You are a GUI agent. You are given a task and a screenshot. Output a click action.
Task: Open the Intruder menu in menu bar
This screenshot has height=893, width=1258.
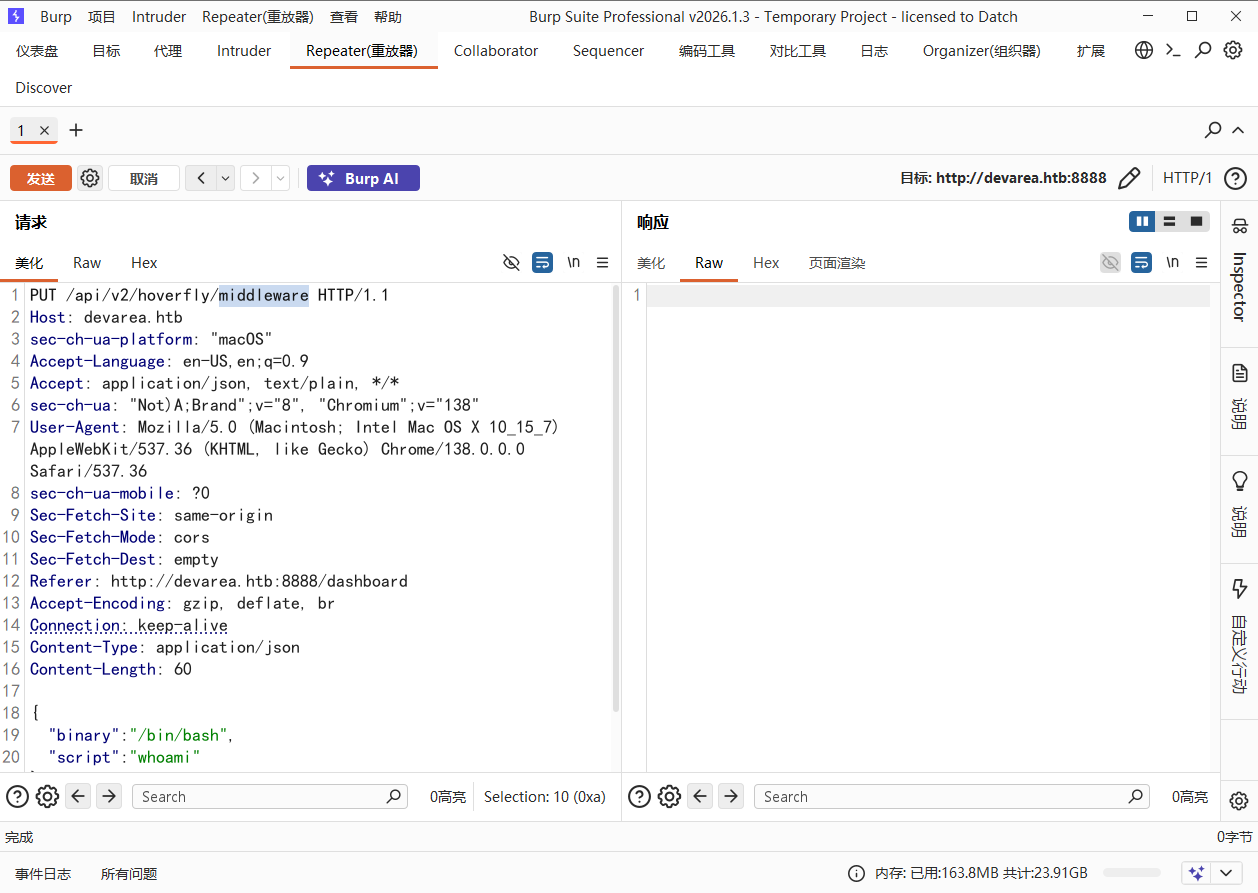(159, 17)
